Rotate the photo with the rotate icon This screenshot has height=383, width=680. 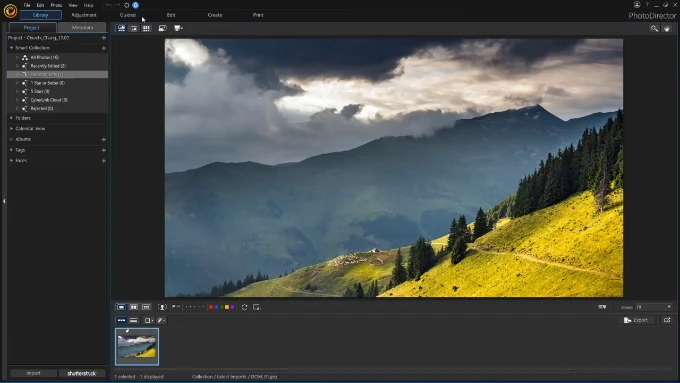click(x=244, y=307)
